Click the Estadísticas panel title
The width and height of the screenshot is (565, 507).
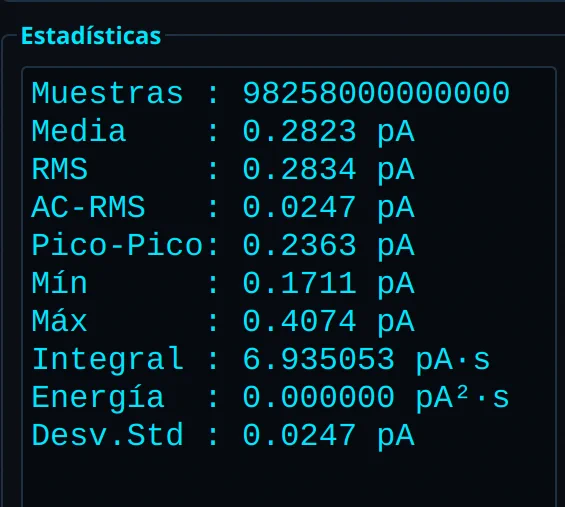coord(91,36)
